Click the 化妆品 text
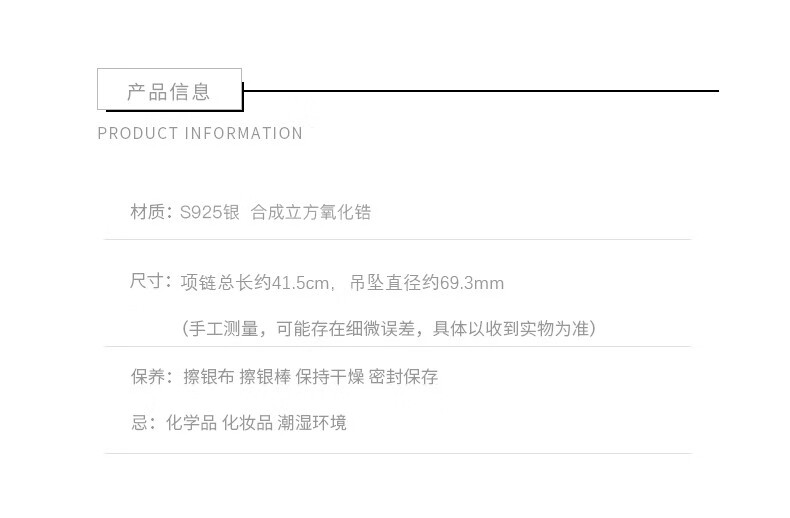 [247, 422]
